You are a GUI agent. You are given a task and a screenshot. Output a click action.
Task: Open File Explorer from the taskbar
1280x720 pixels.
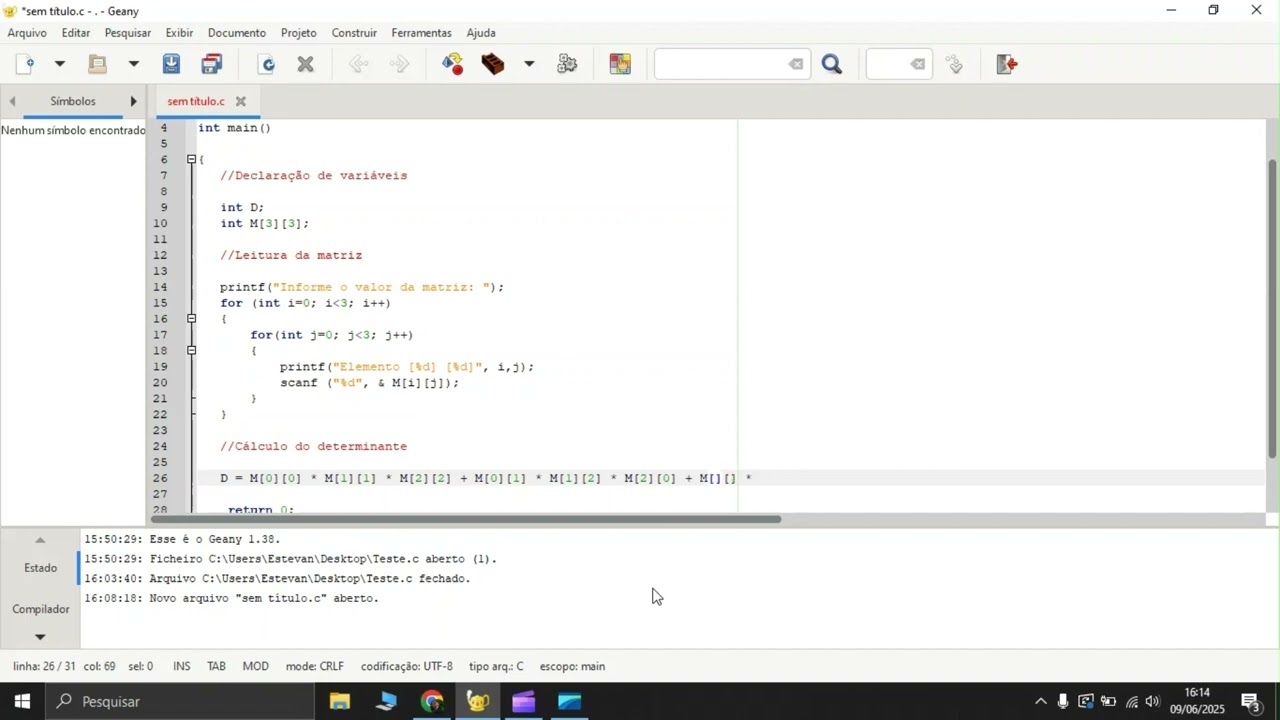click(x=340, y=702)
